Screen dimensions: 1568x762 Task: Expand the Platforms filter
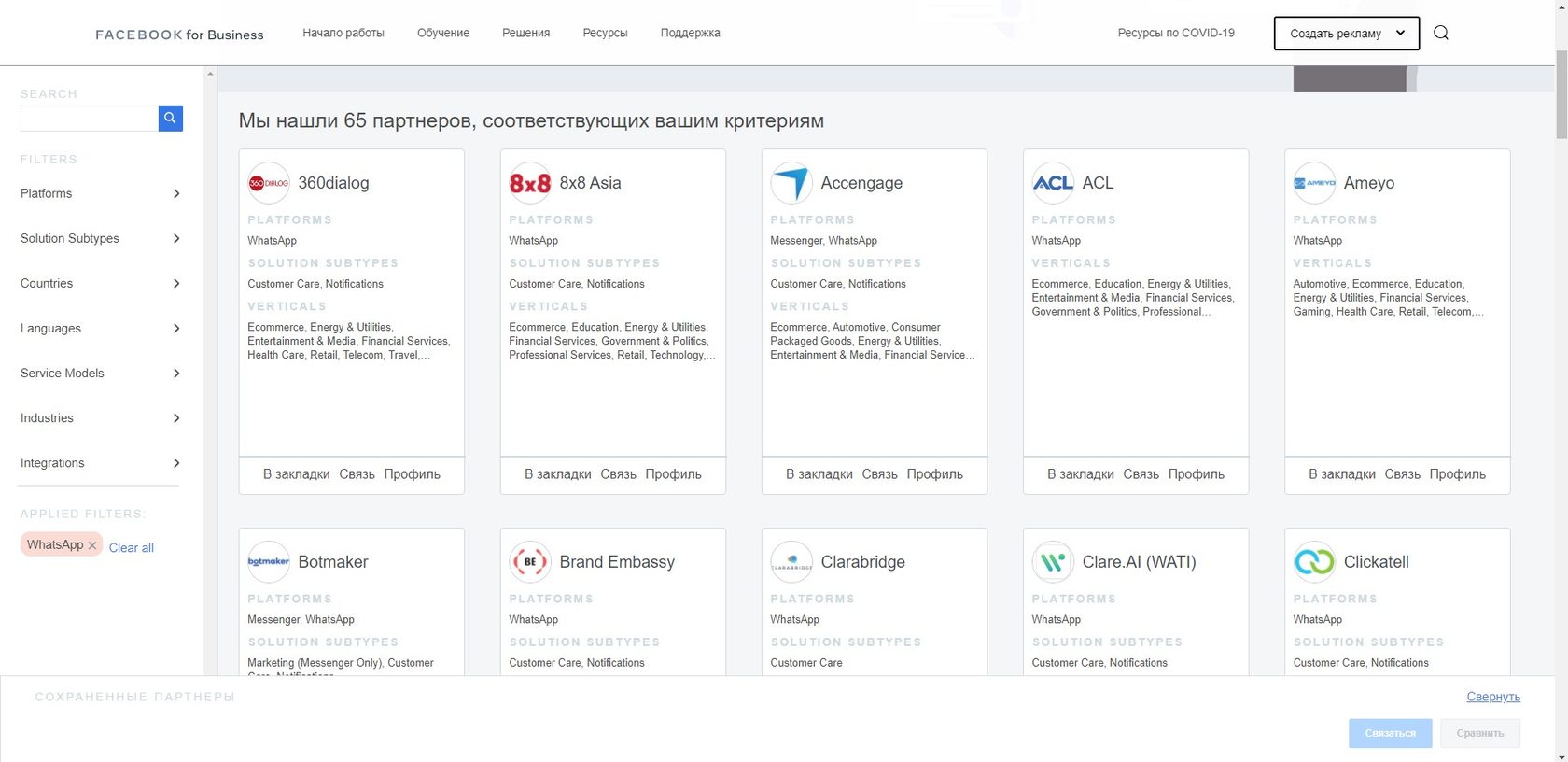click(100, 193)
